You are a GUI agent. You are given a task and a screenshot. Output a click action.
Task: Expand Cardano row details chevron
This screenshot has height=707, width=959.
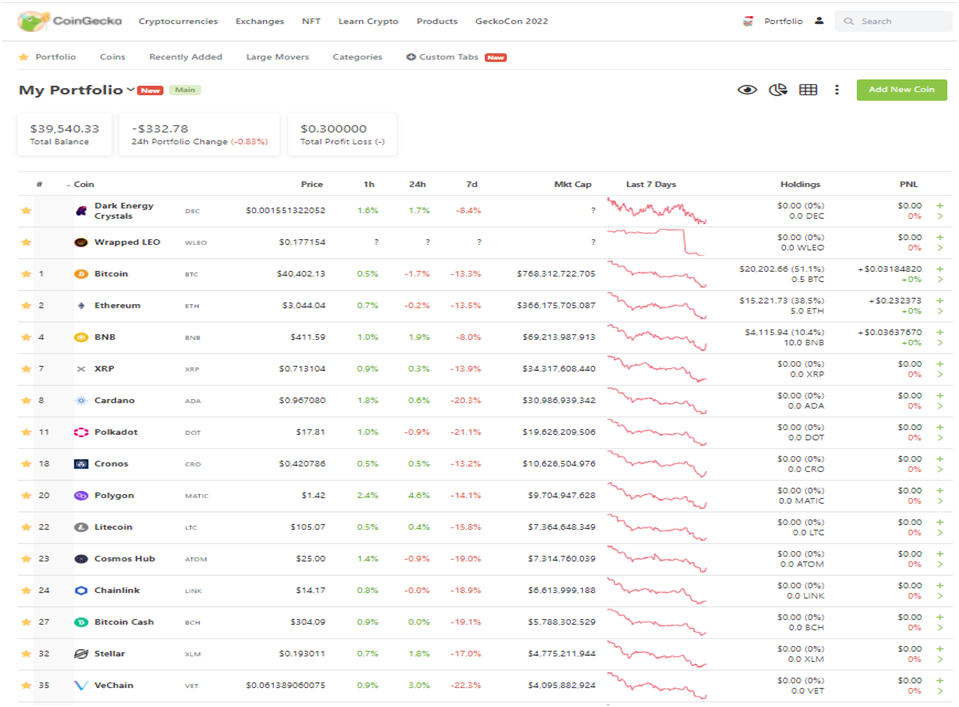pos(940,406)
